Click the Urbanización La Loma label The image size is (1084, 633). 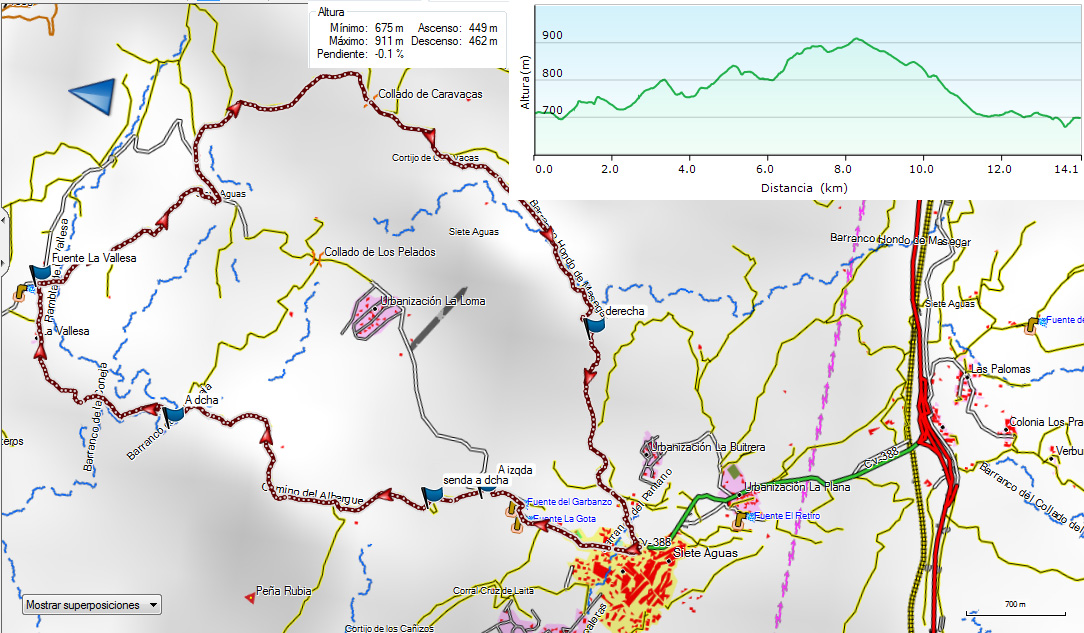tap(429, 299)
